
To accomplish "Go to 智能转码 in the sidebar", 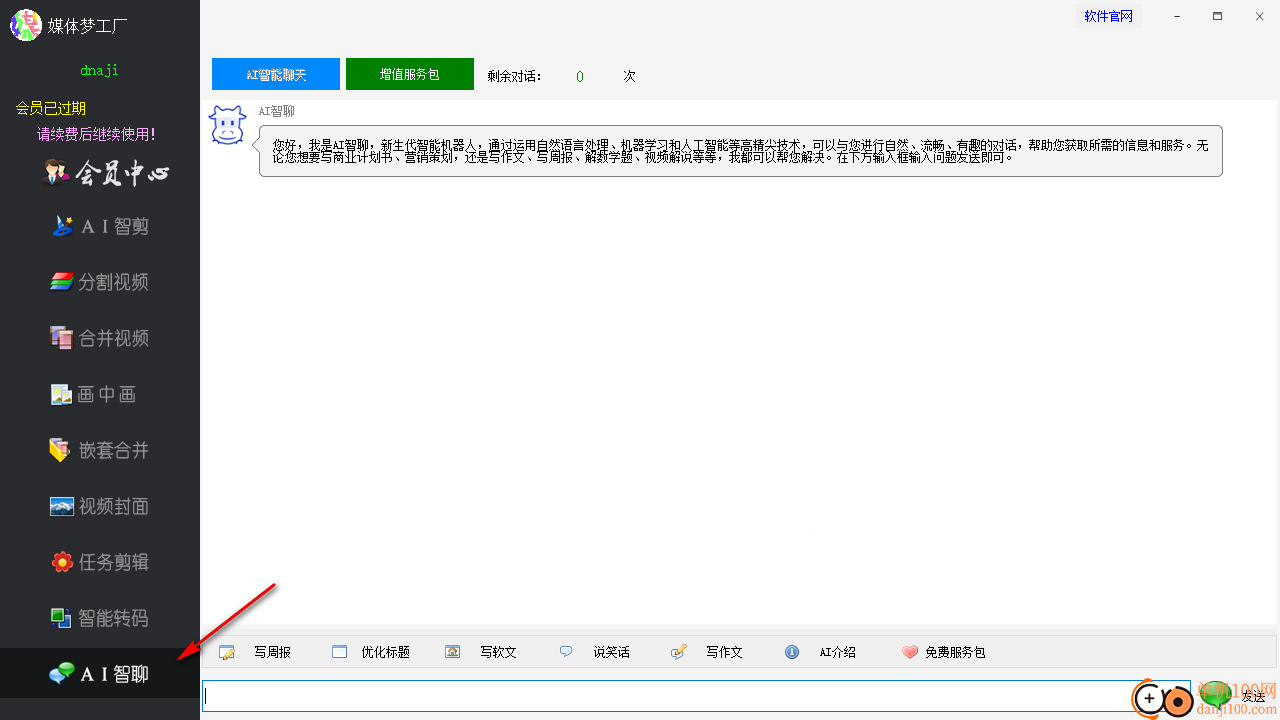I will (x=100, y=618).
